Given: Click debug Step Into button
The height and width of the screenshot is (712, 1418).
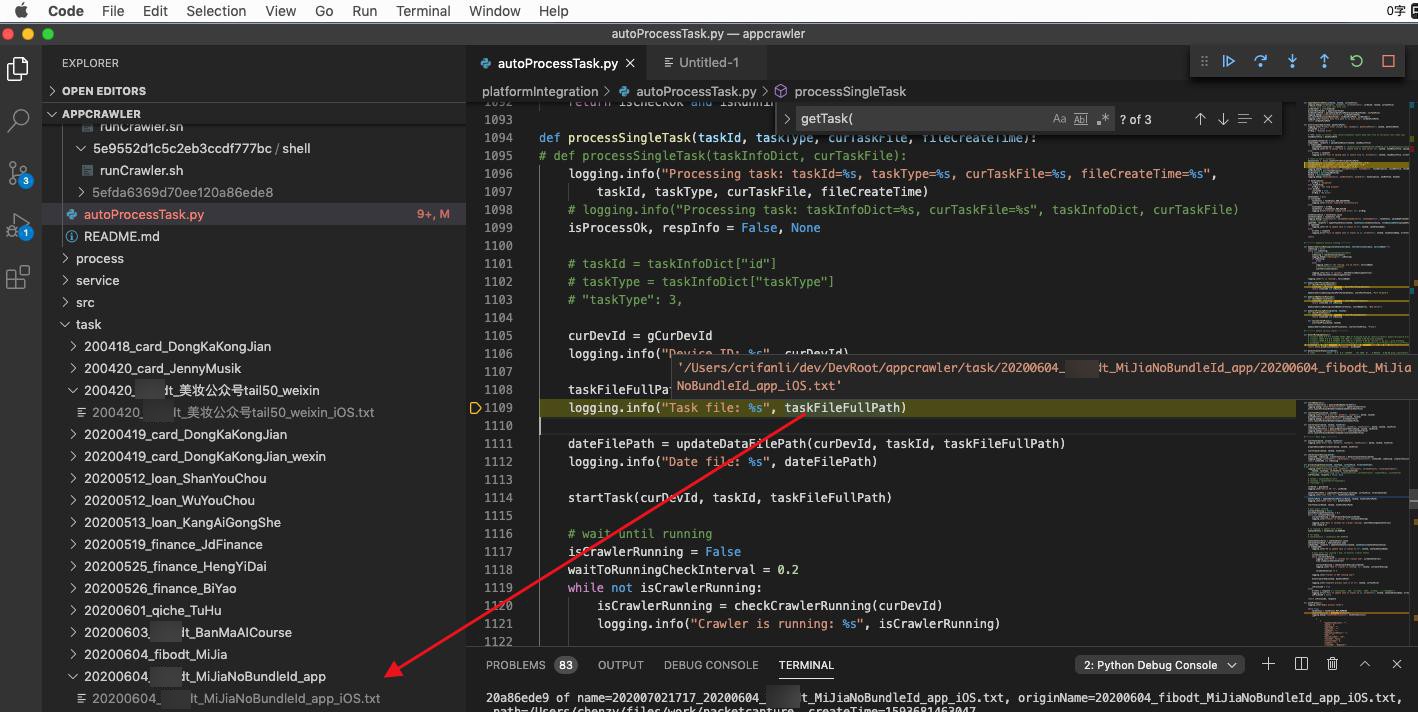Looking at the screenshot, I should coord(1292,61).
